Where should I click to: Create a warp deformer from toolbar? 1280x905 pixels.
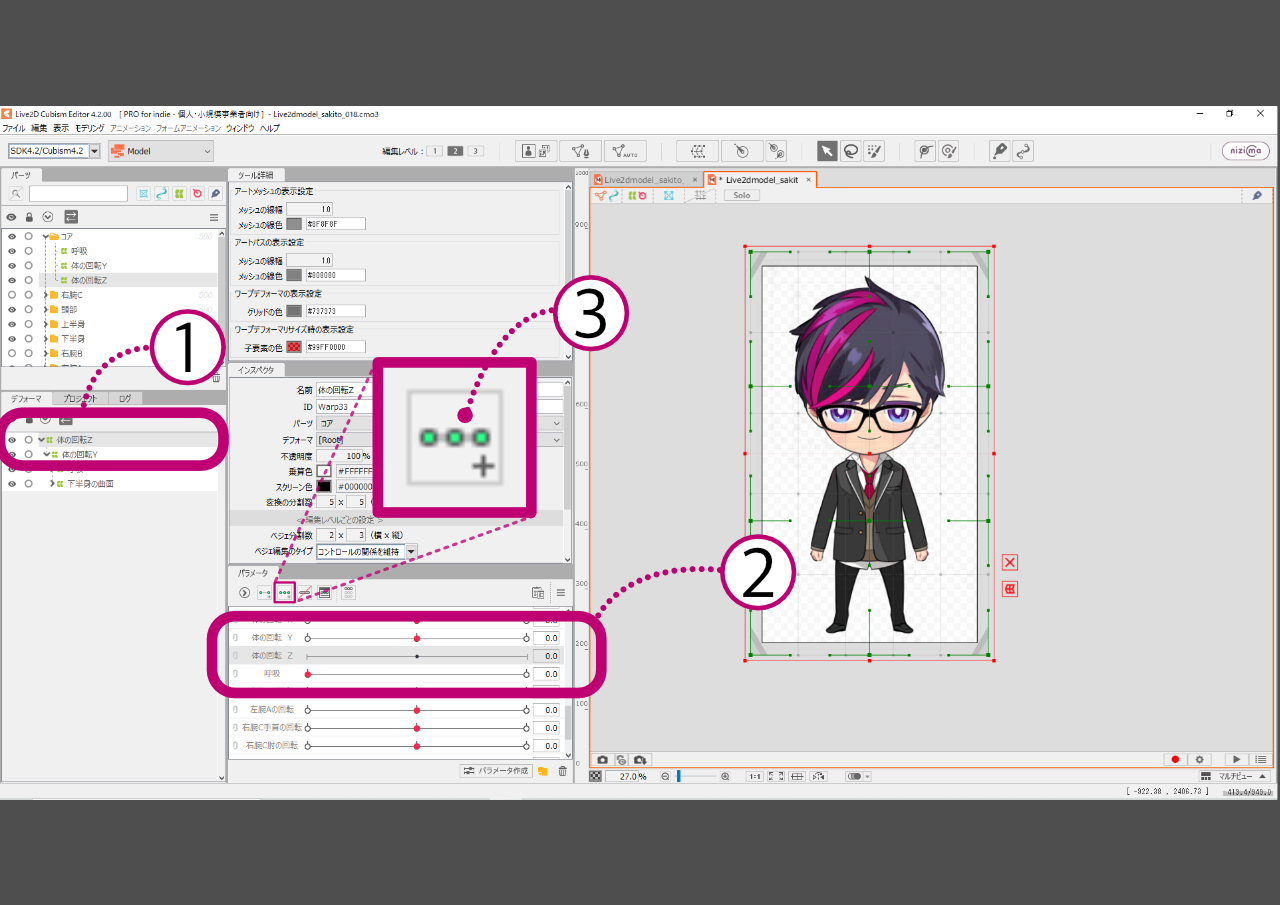pyautogui.click(x=698, y=151)
